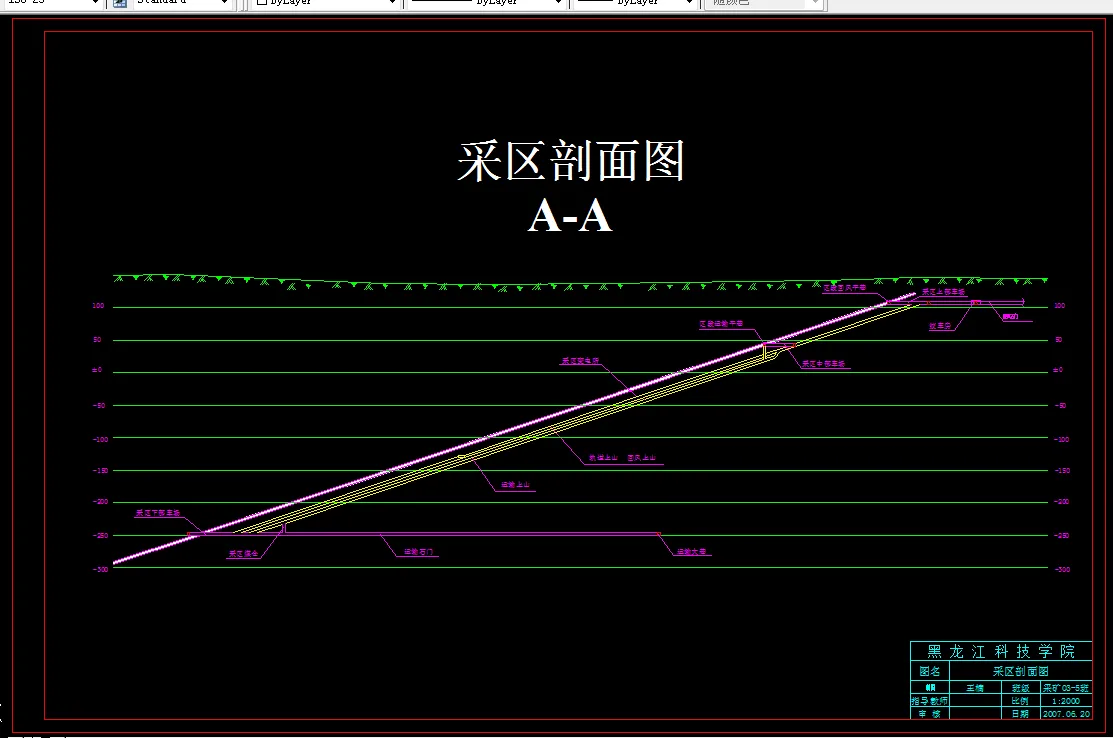The width and height of the screenshot is (1113, 738).
Task: Open the lineweight ByLayer dropdown
Action: (x=687, y=2)
